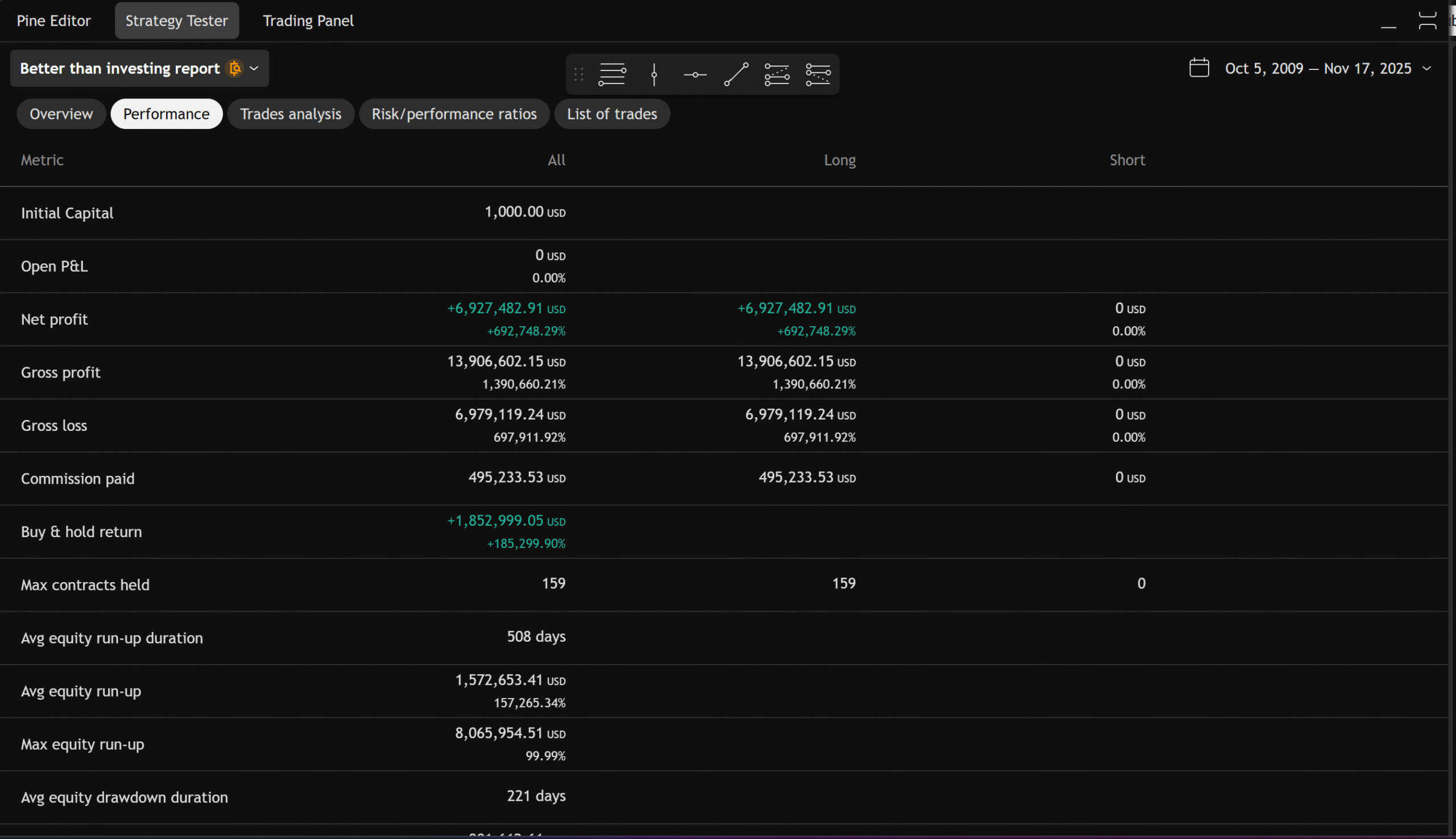Open the Oct 5, 2009 — Nov 17, 2025 range

(1318, 68)
